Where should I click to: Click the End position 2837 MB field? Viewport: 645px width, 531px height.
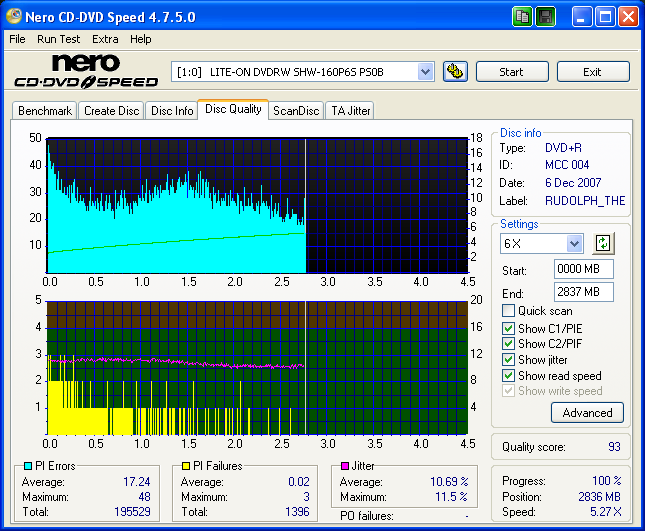pyautogui.click(x=584, y=292)
